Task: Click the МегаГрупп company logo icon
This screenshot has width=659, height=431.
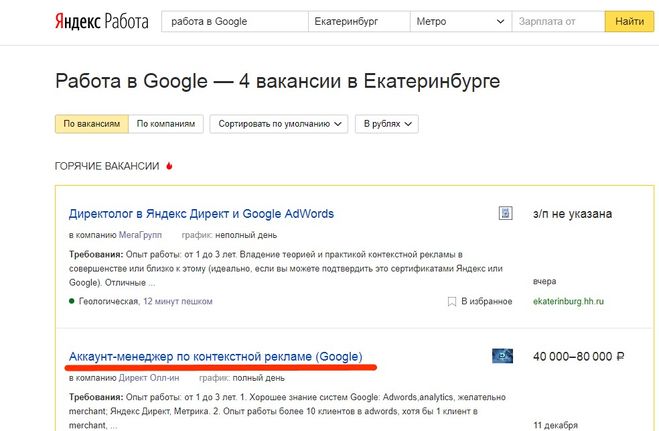Action: pos(506,214)
